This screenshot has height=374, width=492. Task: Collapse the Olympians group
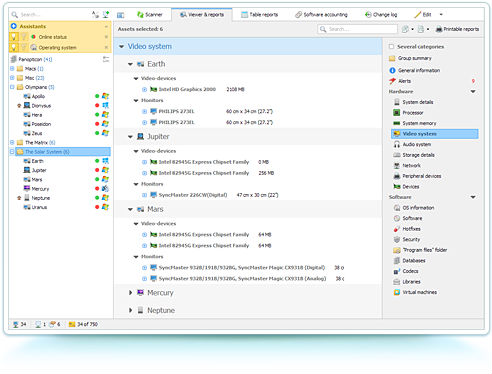(x=12, y=87)
